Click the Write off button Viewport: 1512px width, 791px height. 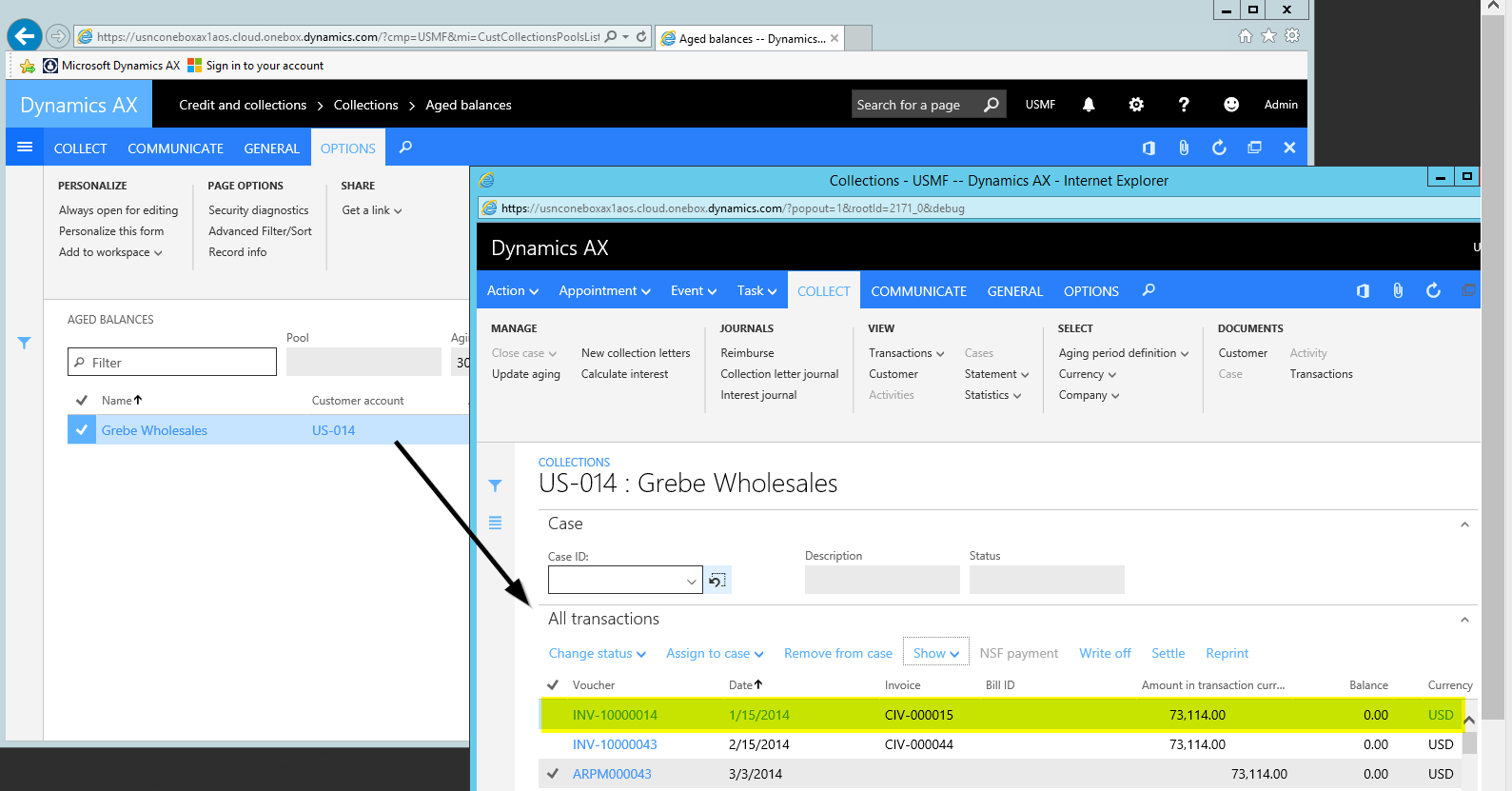(x=1105, y=654)
